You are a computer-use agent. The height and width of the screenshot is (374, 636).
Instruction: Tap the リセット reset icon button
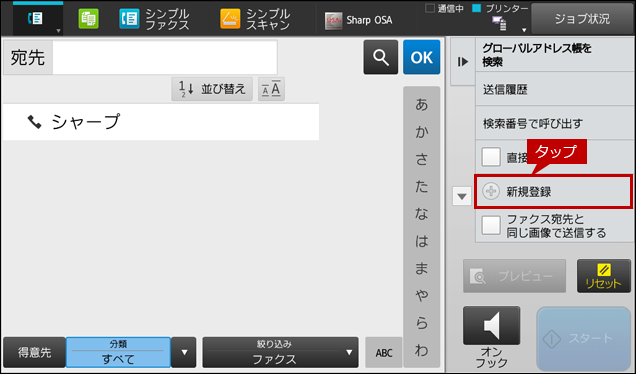coord(604,276)
